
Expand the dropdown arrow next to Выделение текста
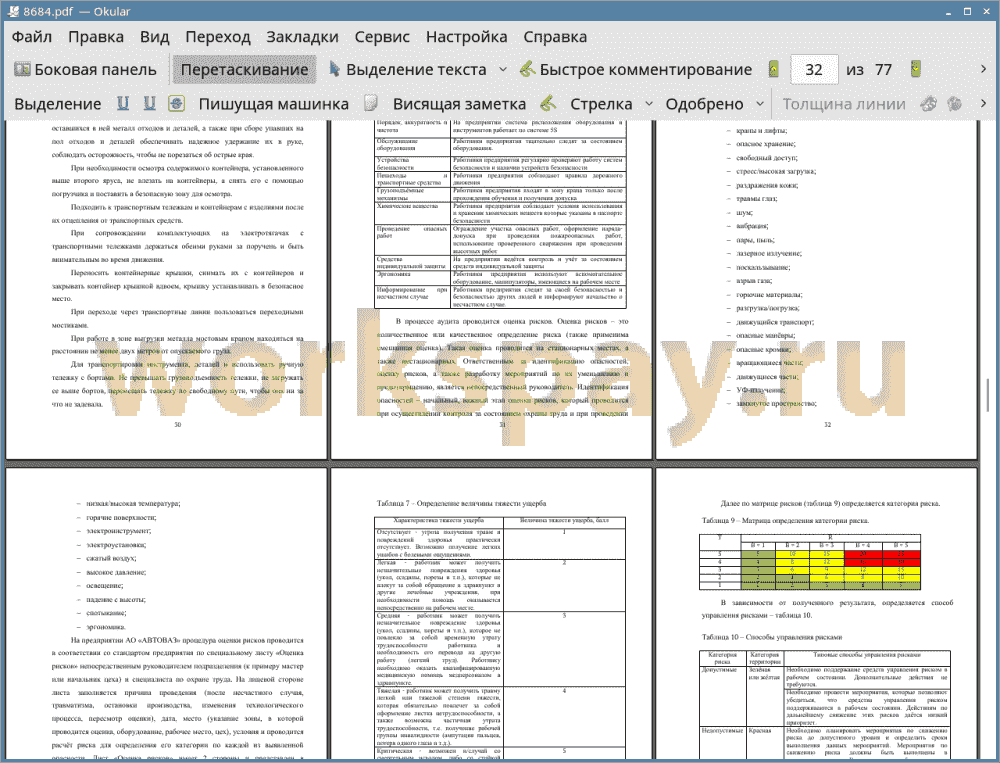click(503, 70)
